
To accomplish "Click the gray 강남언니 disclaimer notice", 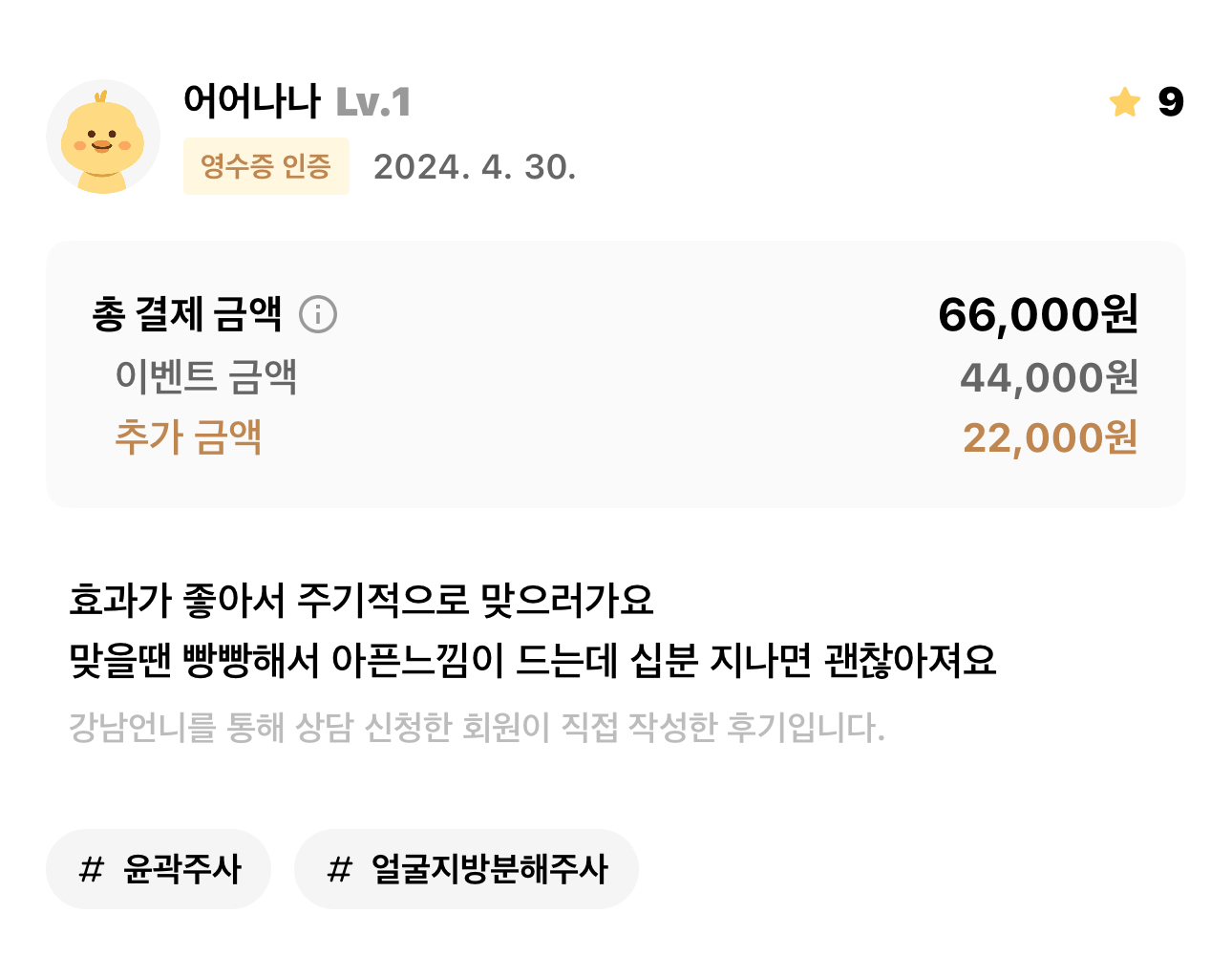I will [x=477, y=728].
